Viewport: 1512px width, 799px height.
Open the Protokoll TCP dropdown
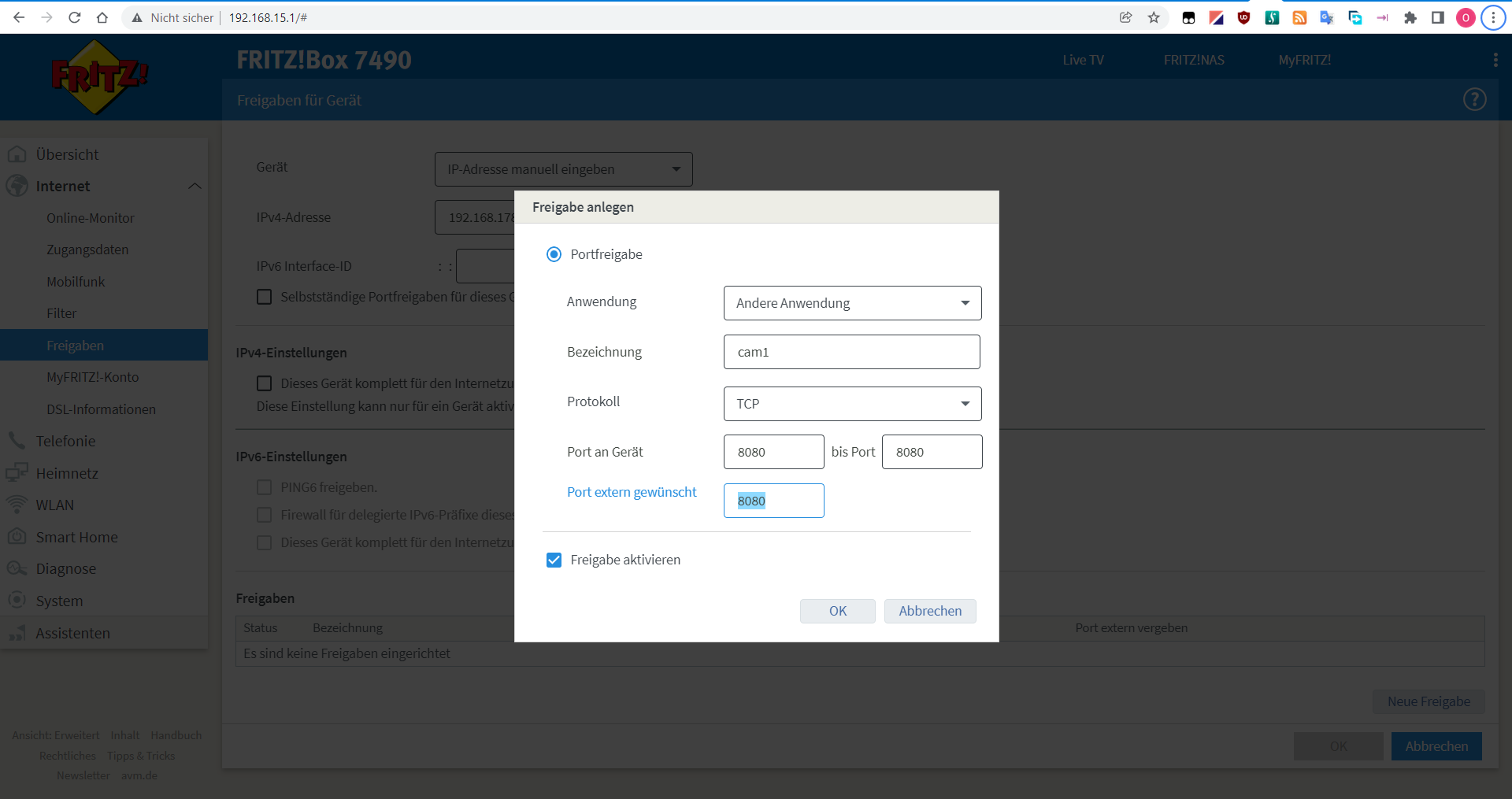(x=852, y=404)
